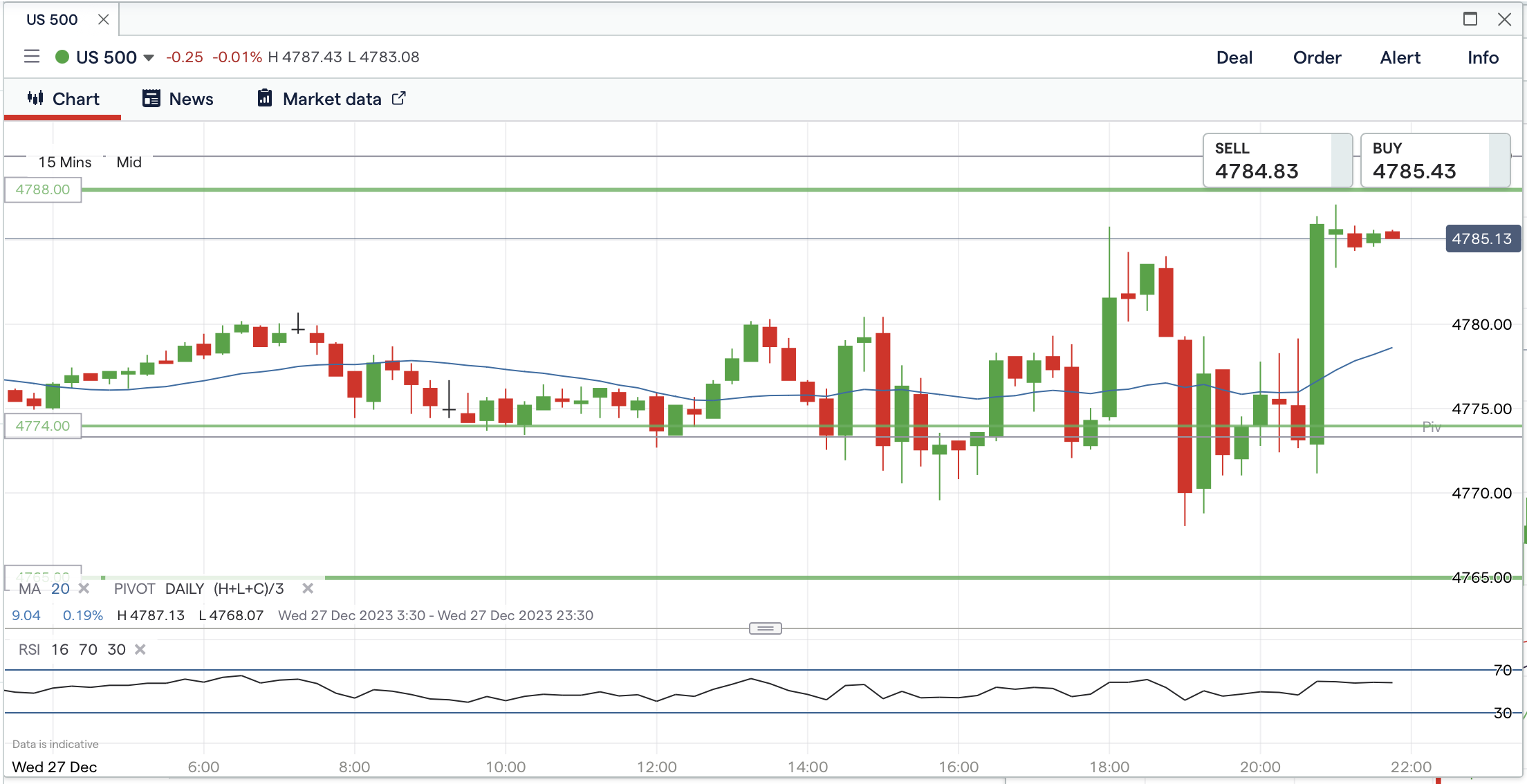Click the candlestick Chart icon
This screenshot has width=1527, height=784.
[x=35, y=98]
